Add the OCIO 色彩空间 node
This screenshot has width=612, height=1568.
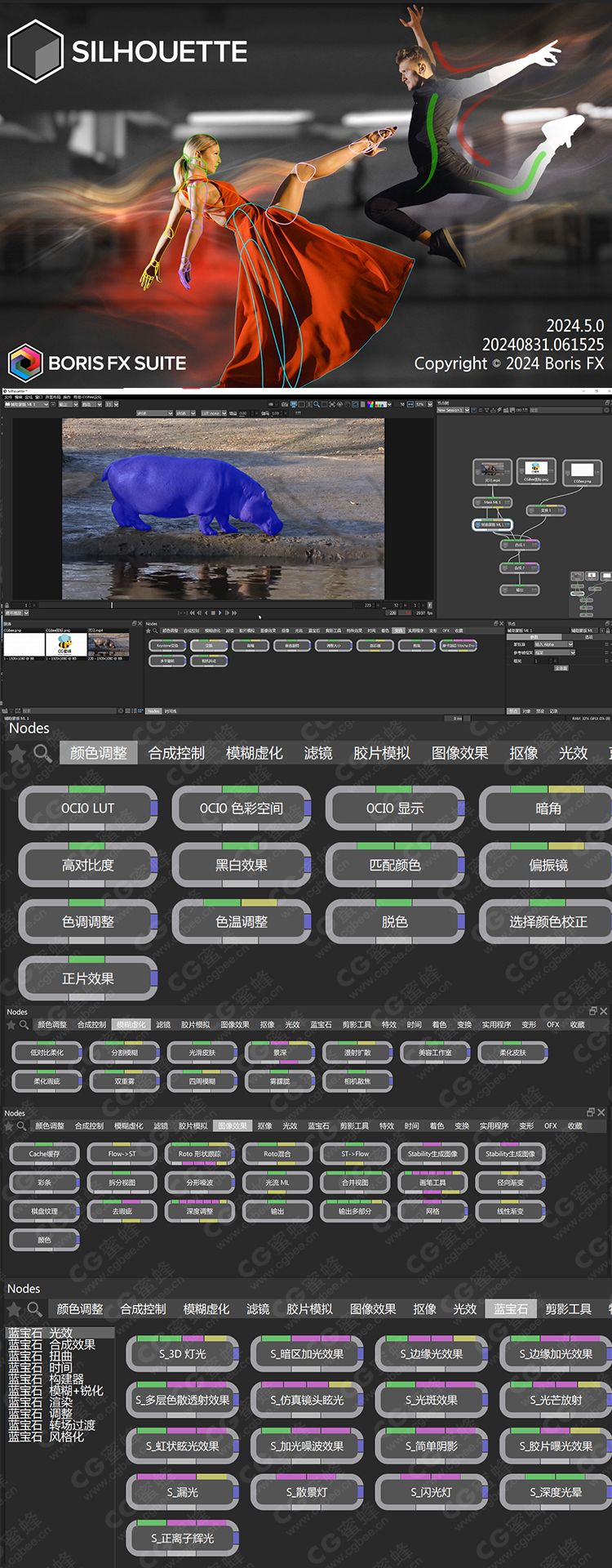pos(242,808)
